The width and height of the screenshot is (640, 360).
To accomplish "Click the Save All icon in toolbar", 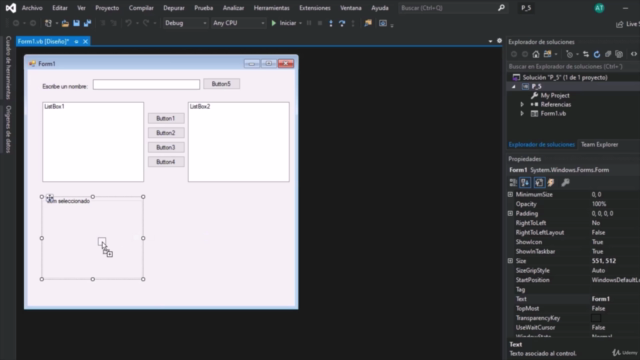I will tap(87, 23).
